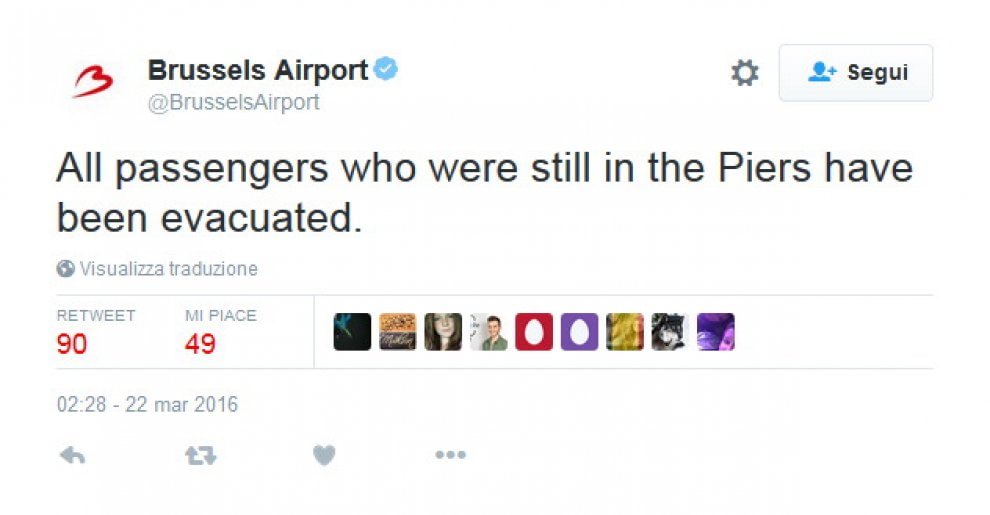
Task: Open the man in green shirt avatar
Action: tap(488, 332)
